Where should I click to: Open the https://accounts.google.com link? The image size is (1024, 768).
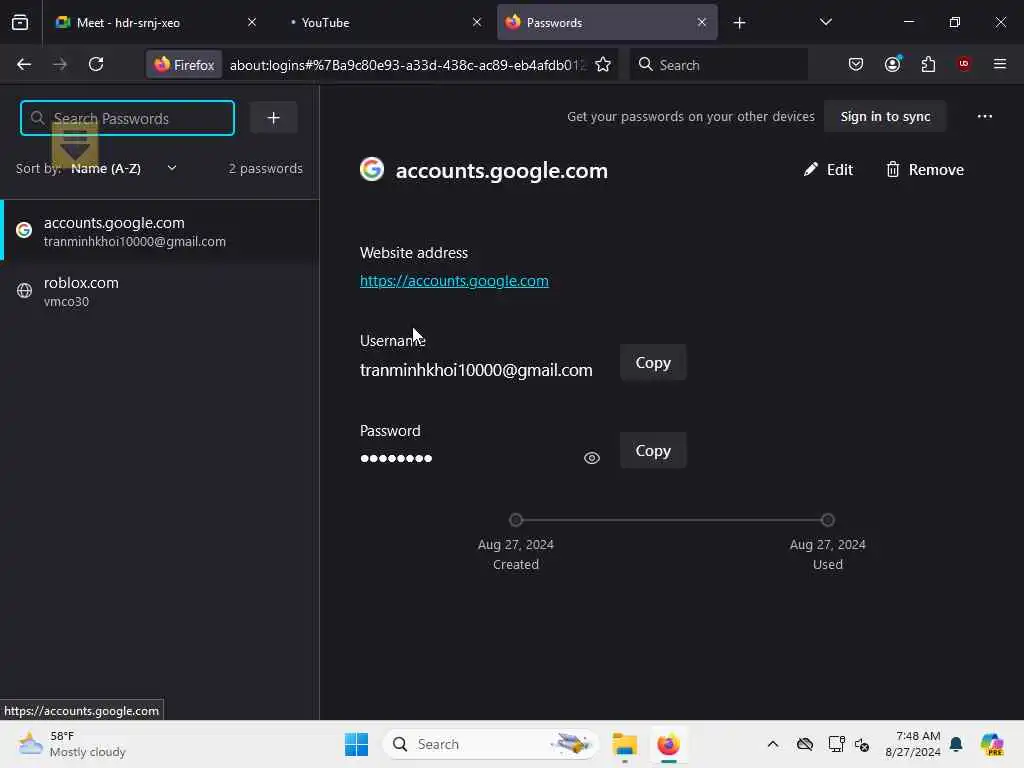(x=454, y=281)
